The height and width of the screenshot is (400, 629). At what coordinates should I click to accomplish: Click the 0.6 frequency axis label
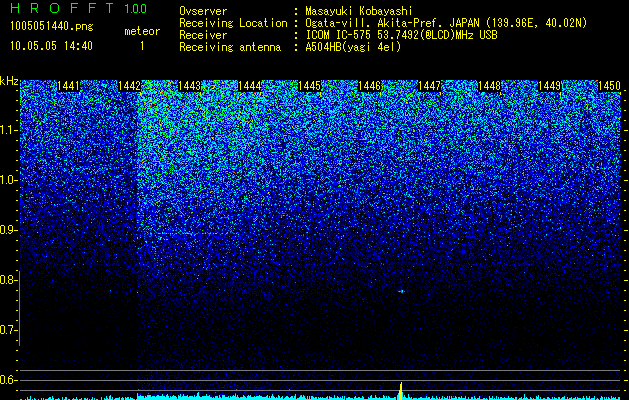pos(7,380)
